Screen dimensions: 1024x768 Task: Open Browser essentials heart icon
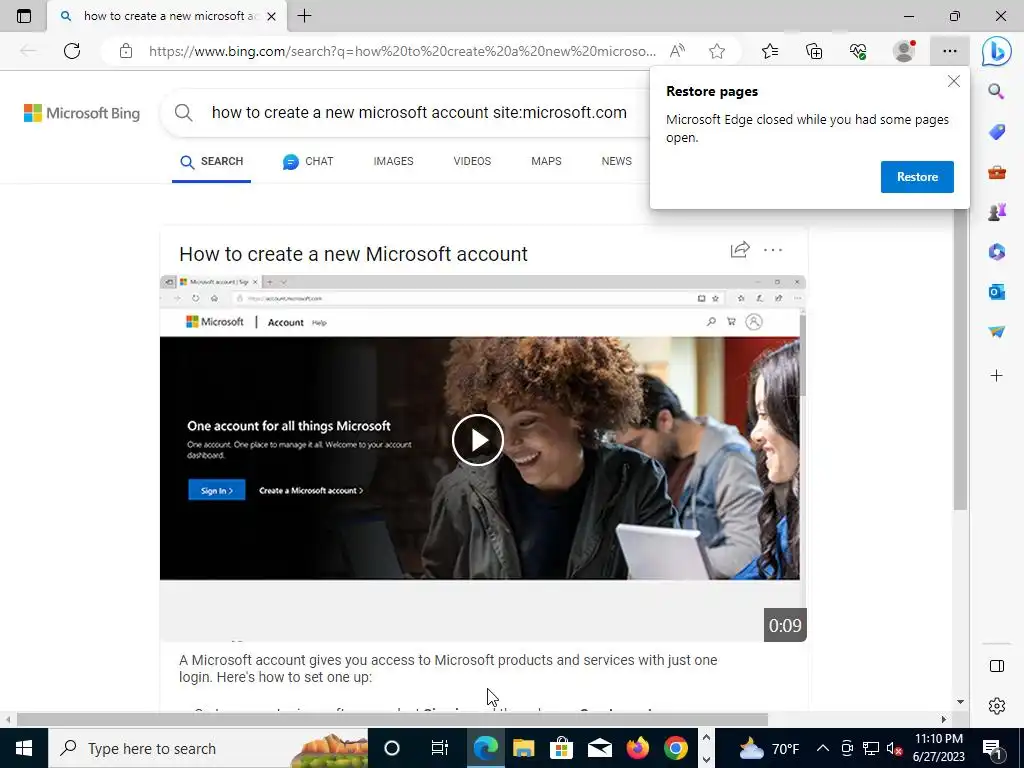858,51
